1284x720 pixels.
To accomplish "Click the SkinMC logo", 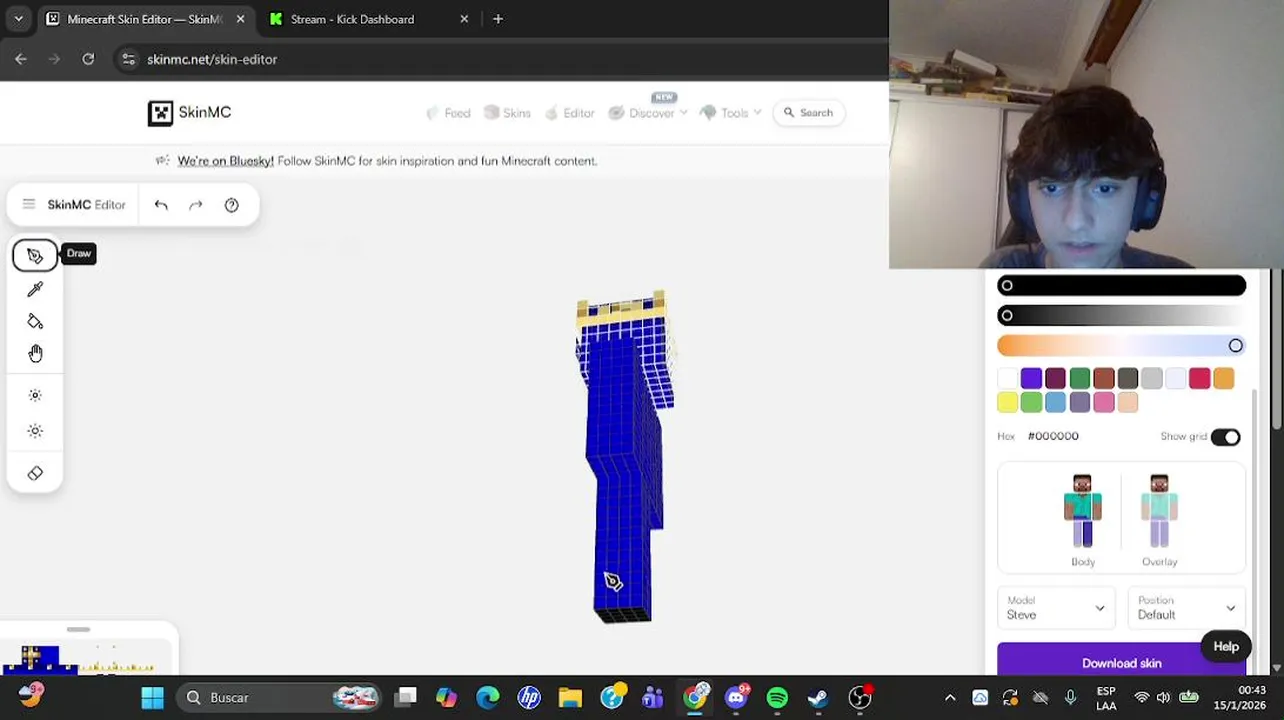I will pos(189,112).
